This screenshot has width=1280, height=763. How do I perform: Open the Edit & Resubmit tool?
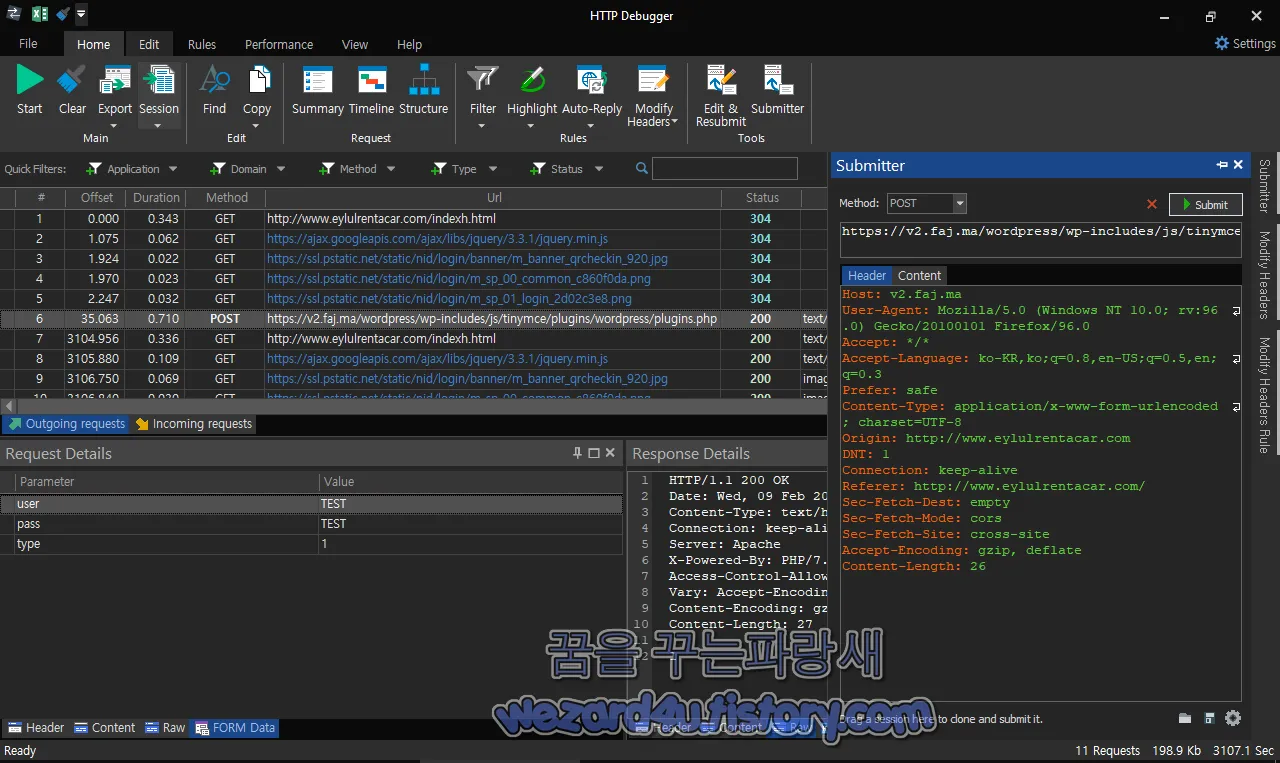721,96
